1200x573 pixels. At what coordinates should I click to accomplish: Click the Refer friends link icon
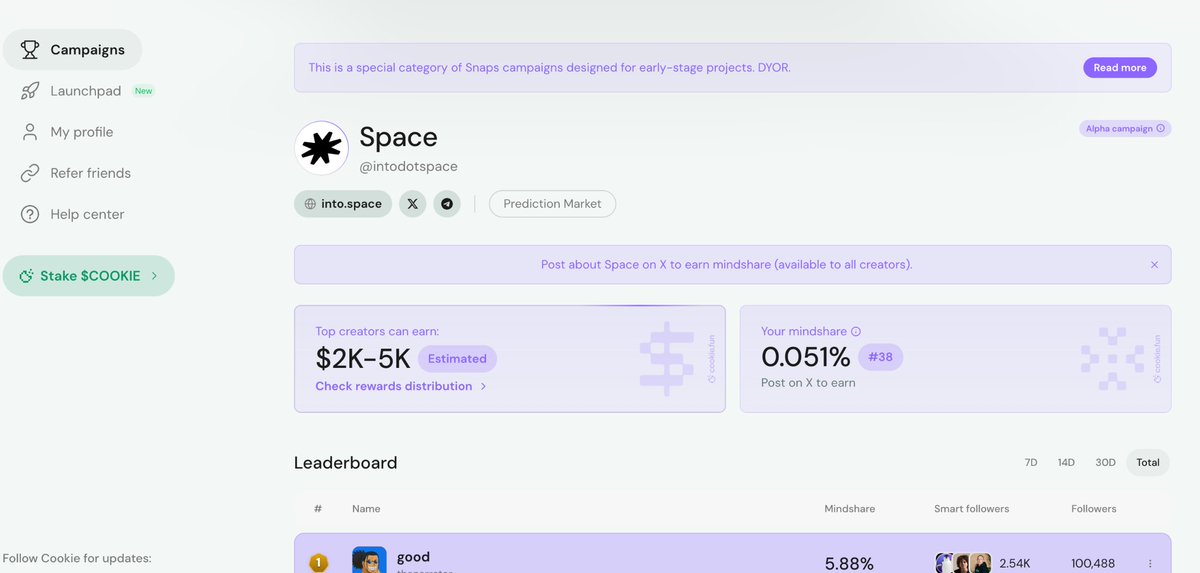[x=30, y=173]
